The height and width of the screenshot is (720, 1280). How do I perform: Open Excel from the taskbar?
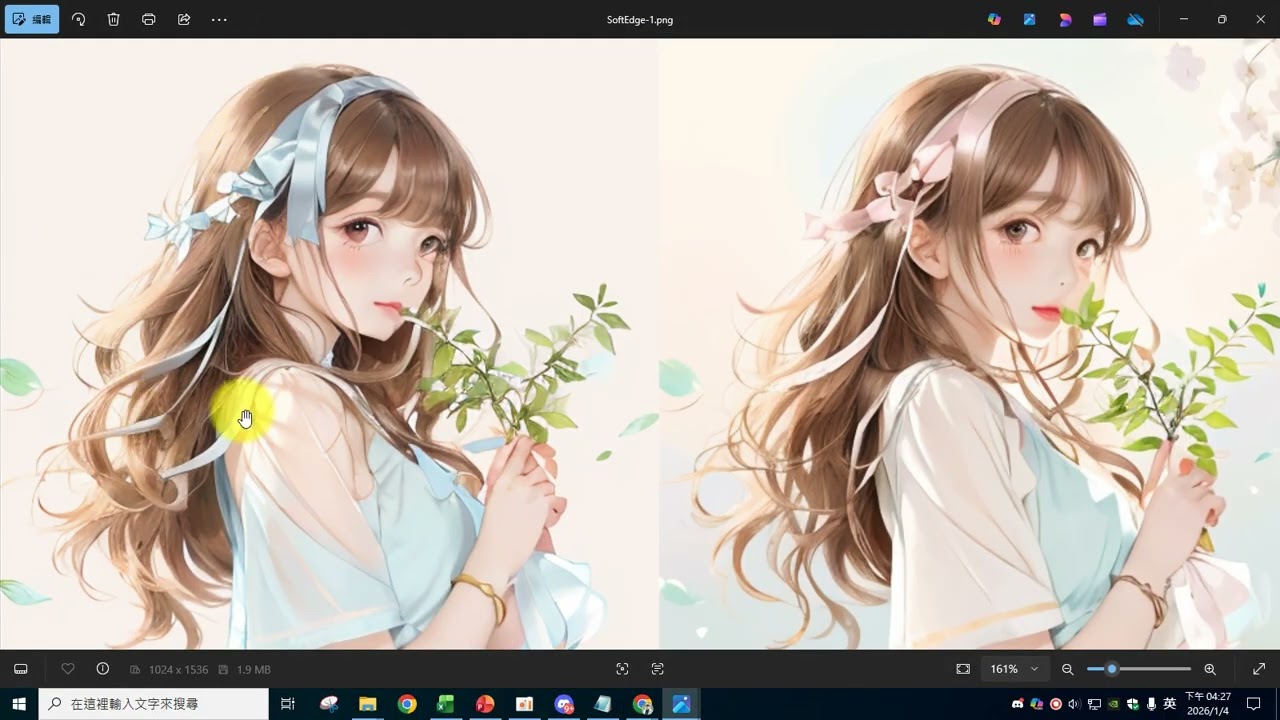click(445, 704)
